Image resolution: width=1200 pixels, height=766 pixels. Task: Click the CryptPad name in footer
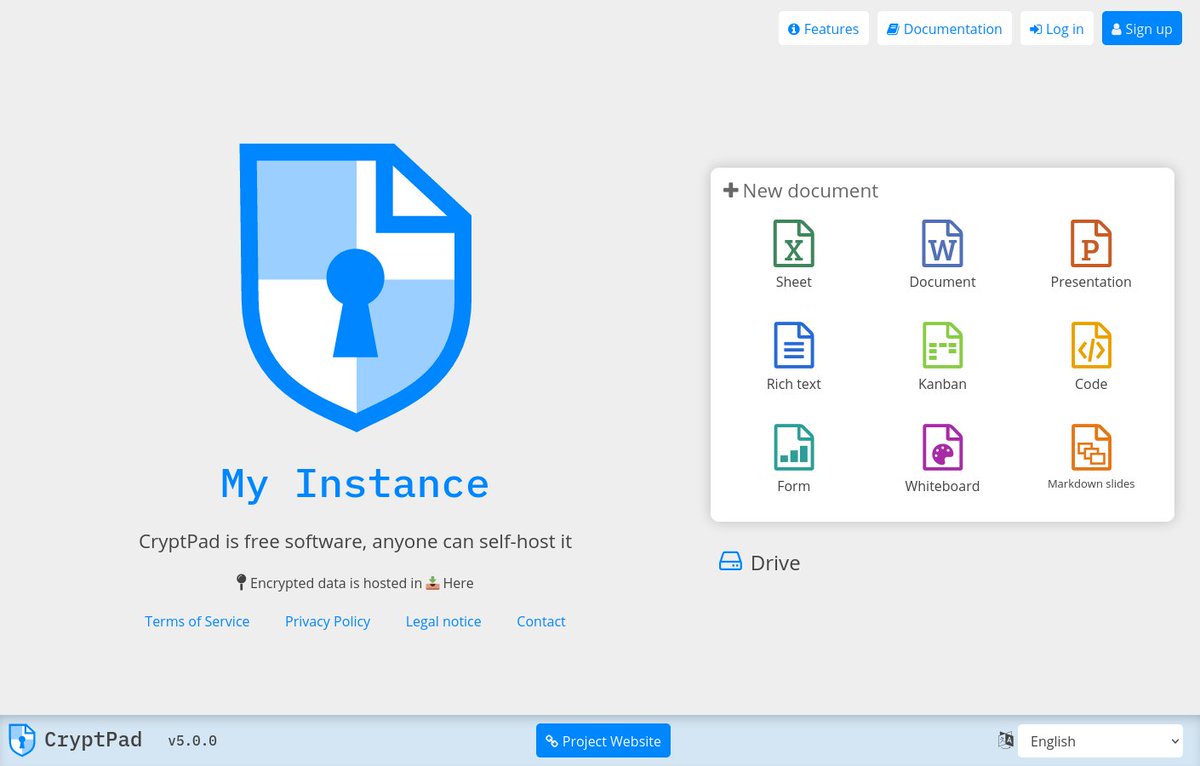[x=93, y=740]
